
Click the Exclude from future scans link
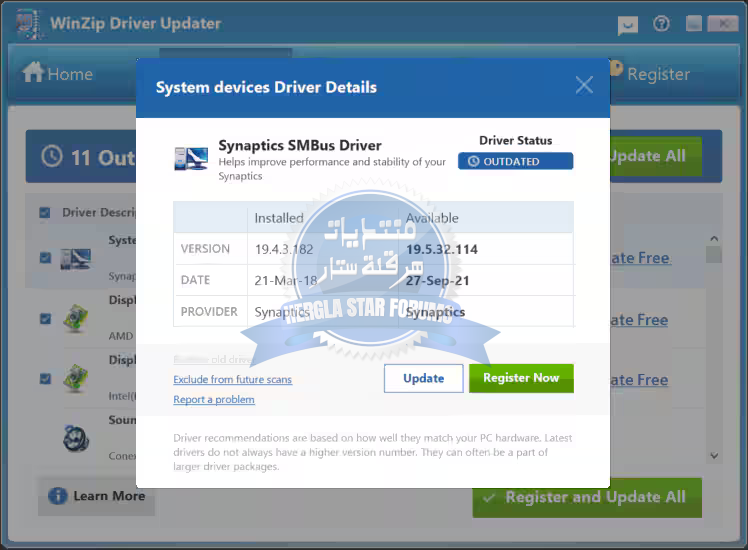232,380
